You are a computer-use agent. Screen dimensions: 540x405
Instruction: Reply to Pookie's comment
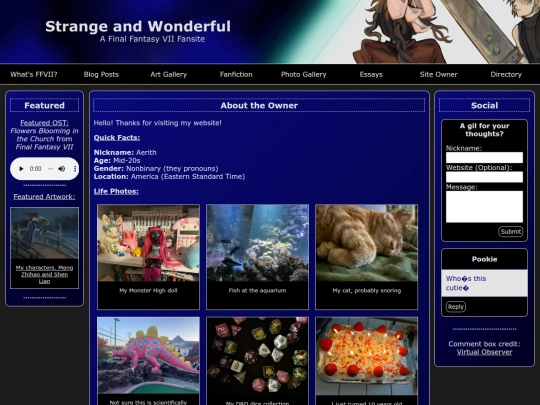(x=456, y=307)
